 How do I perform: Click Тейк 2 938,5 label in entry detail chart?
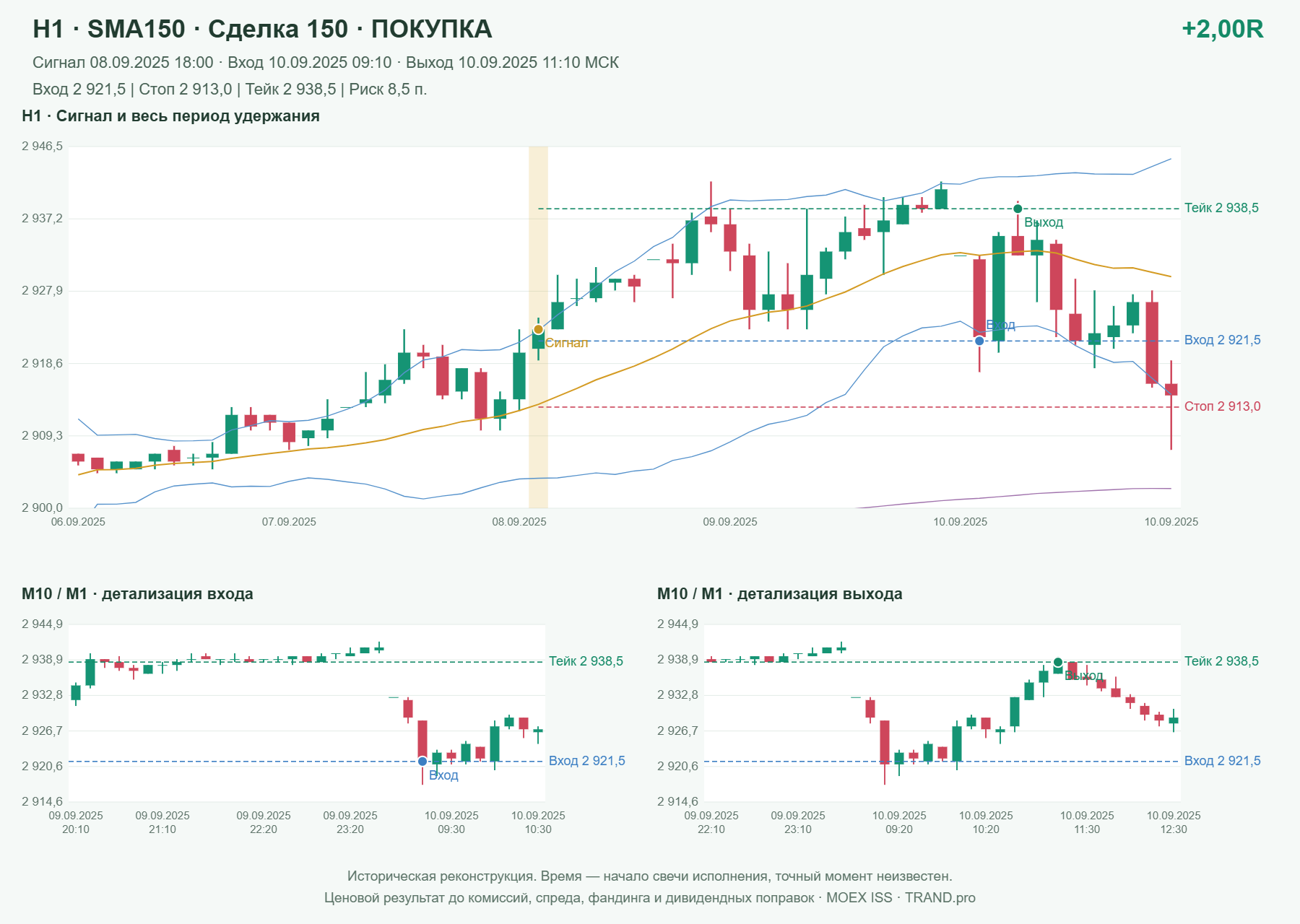point(586,661)
